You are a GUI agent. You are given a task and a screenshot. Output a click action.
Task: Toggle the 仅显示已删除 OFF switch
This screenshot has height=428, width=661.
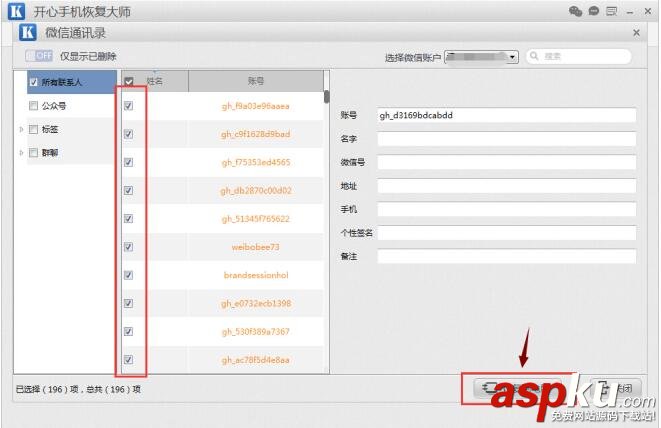(x=39, y=56)
